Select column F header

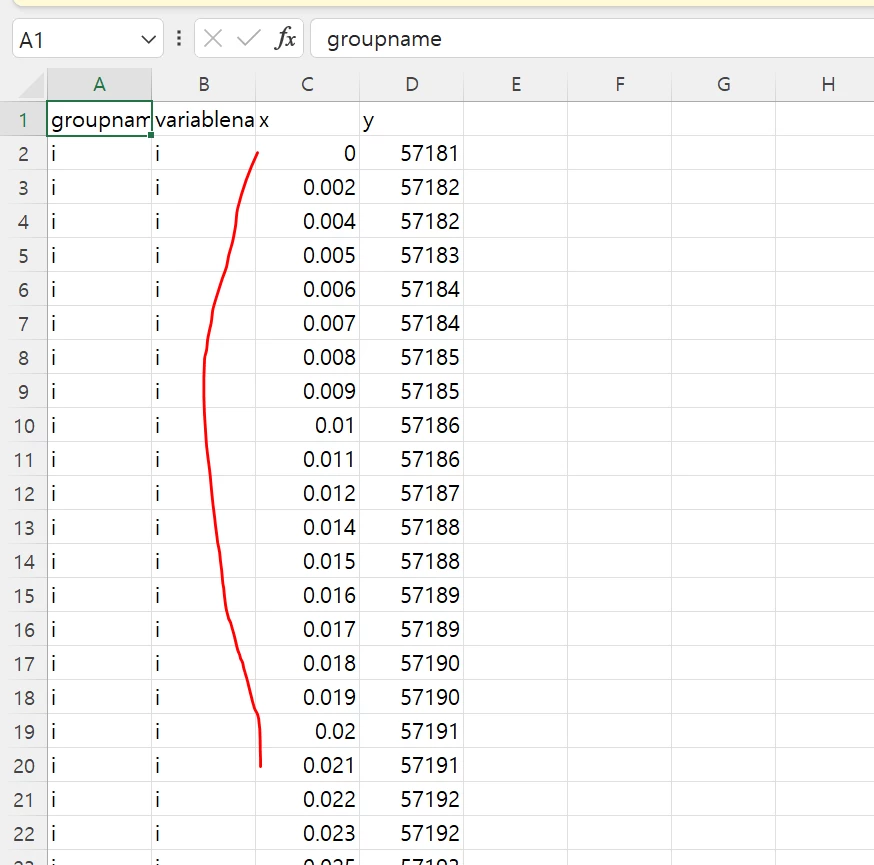click(619, 85)
